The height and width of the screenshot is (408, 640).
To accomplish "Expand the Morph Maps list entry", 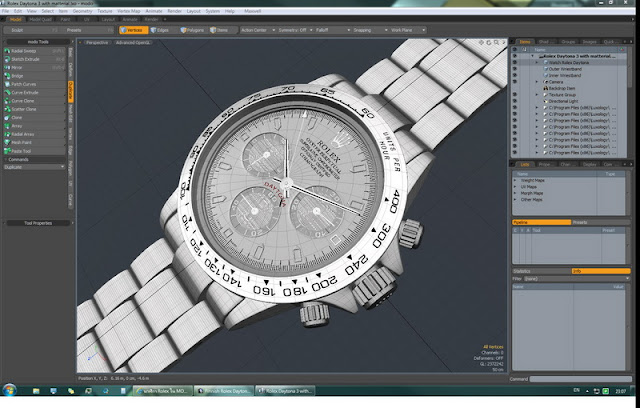I will [515, 193].
